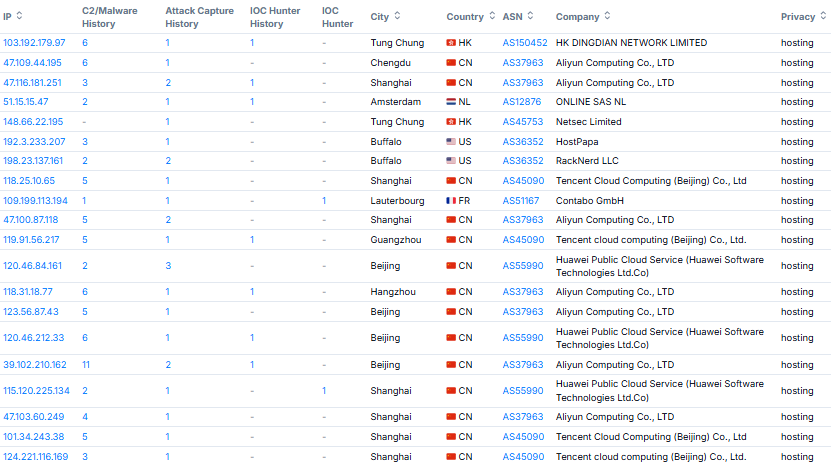Select Hangzhou city cell
This screenshot has height=466, width=835.
393,292
